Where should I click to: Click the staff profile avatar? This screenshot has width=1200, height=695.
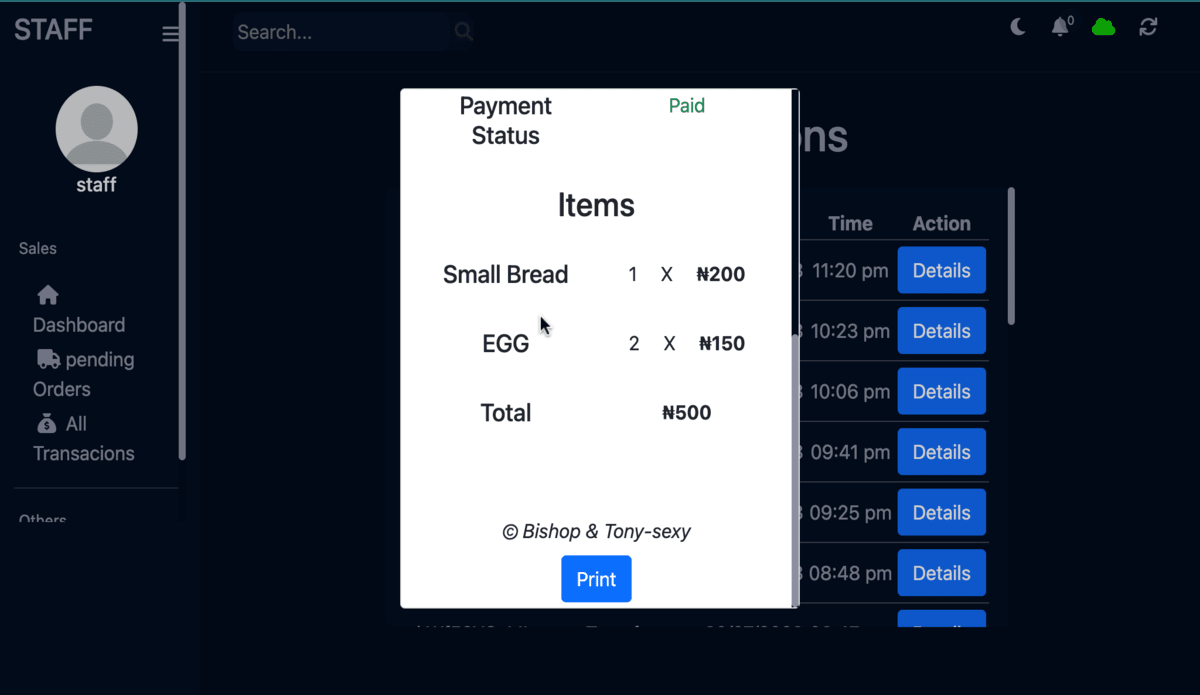click(x=96, y=128)
